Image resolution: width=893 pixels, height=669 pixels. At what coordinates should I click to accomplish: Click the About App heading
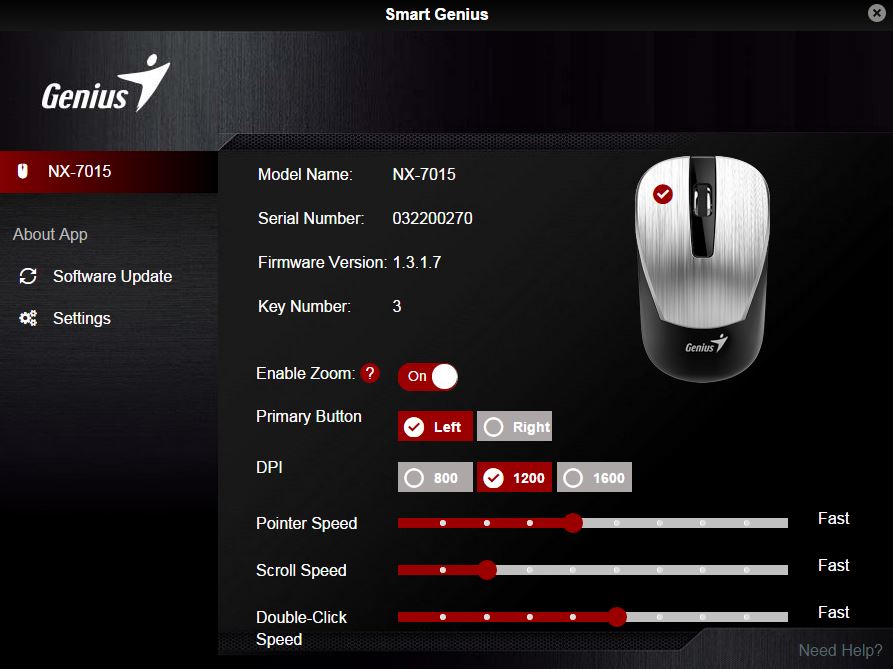coord(50,235)
